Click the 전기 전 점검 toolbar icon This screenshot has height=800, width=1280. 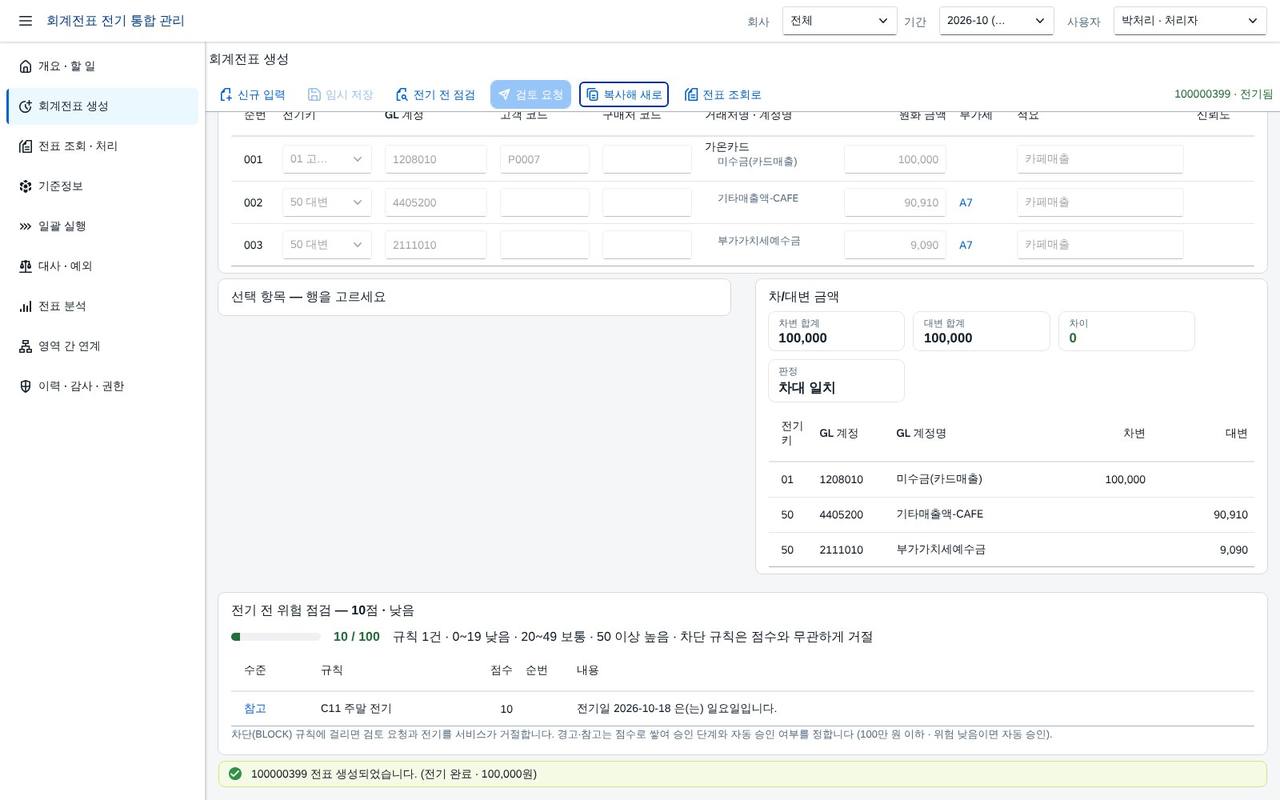coord(402,95)
